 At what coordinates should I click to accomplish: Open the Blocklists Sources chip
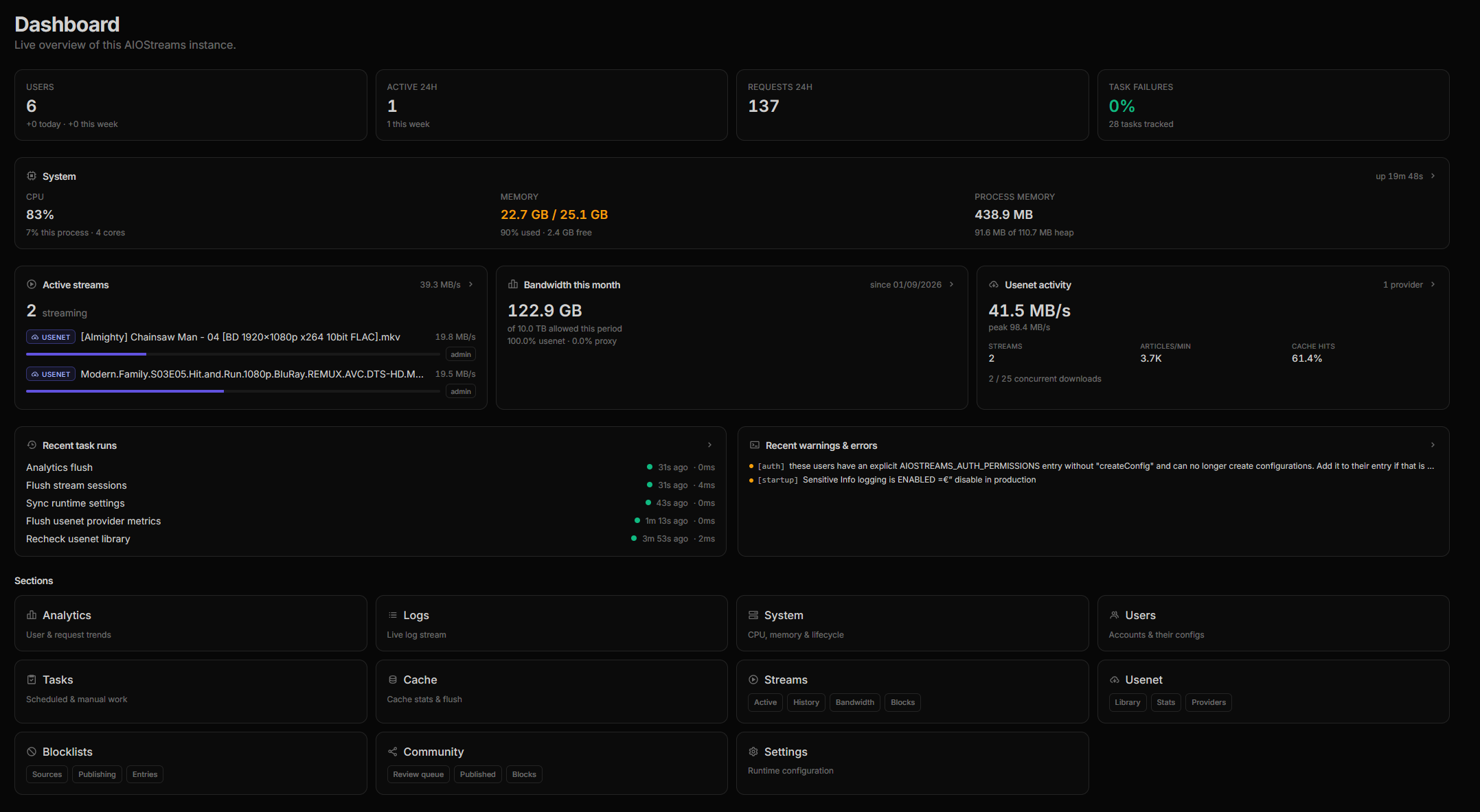[47, 774]
